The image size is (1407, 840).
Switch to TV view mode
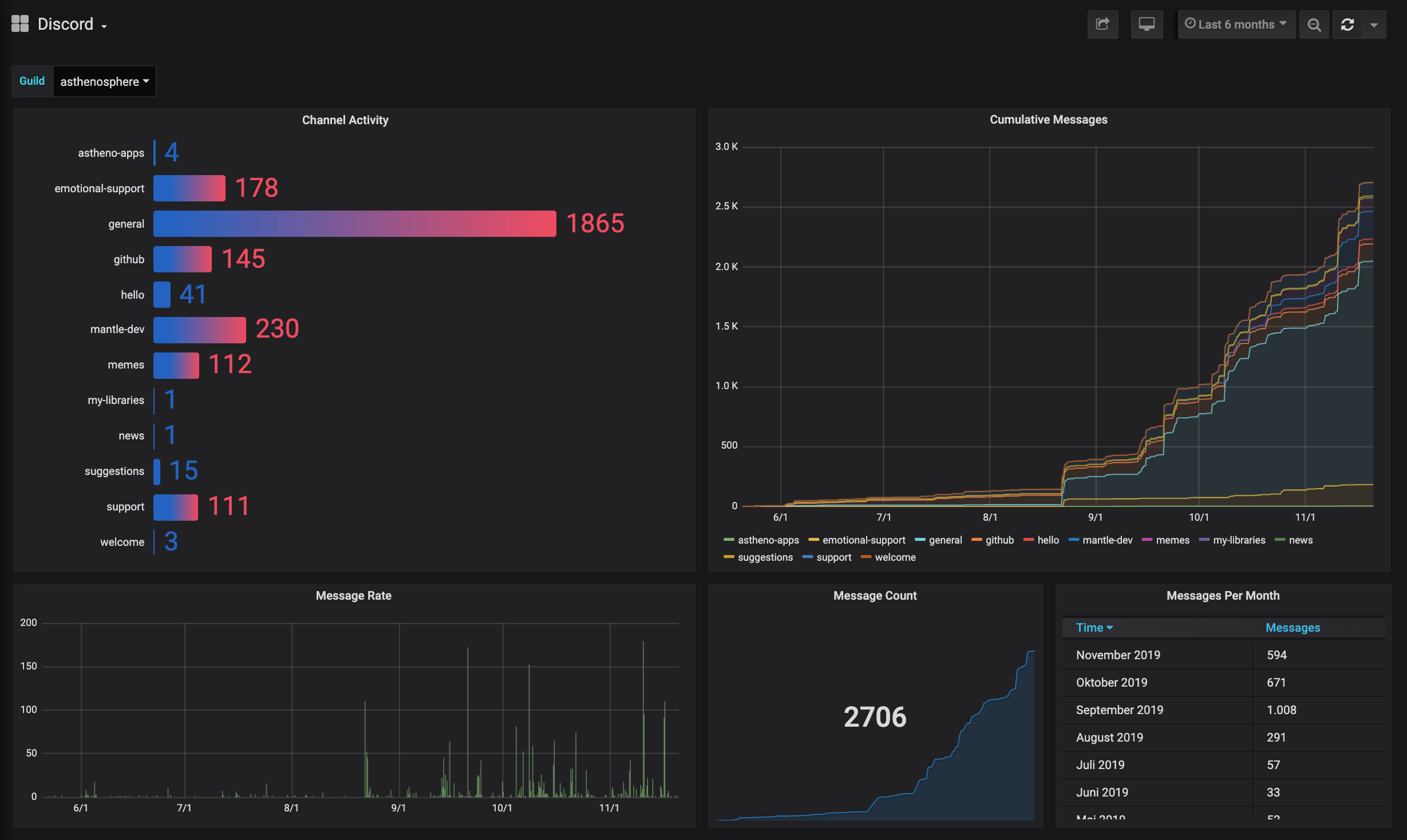pos(1147,25)
